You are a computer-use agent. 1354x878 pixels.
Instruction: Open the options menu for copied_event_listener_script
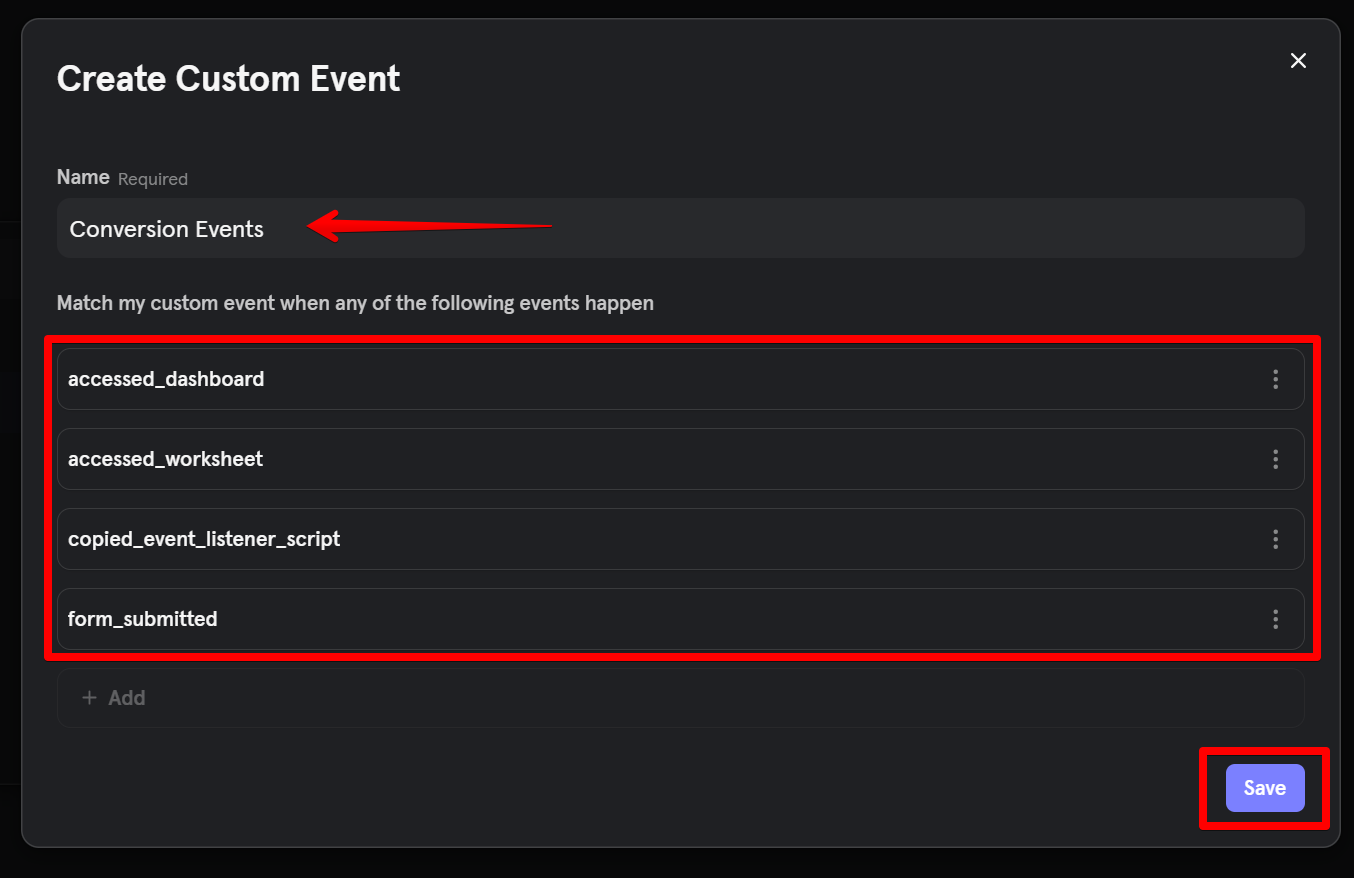(x=1276, y=539)
